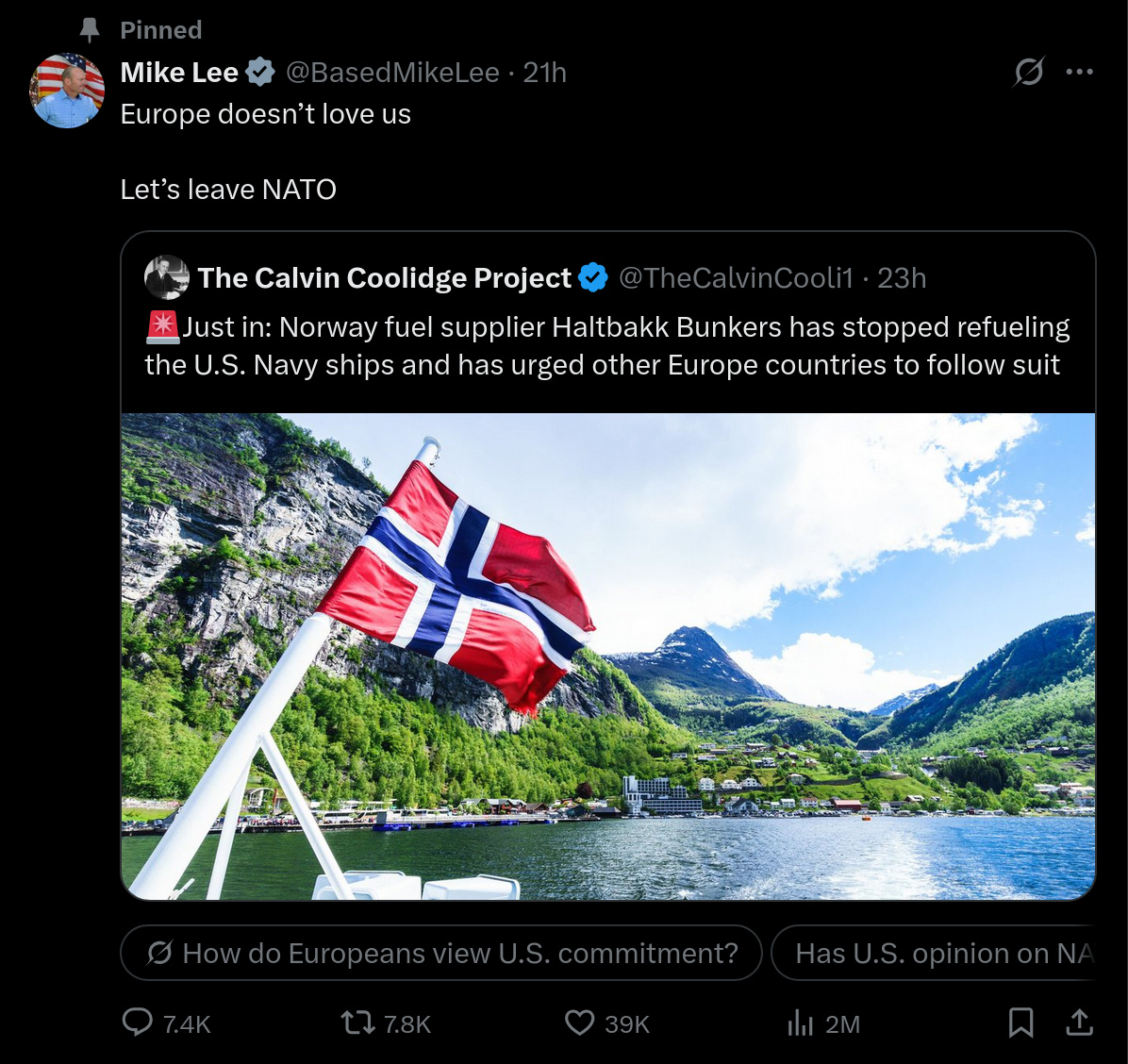1128x1064 pixels.
Task: Open the Norway flag fjord image
Action: coord(608,657)
